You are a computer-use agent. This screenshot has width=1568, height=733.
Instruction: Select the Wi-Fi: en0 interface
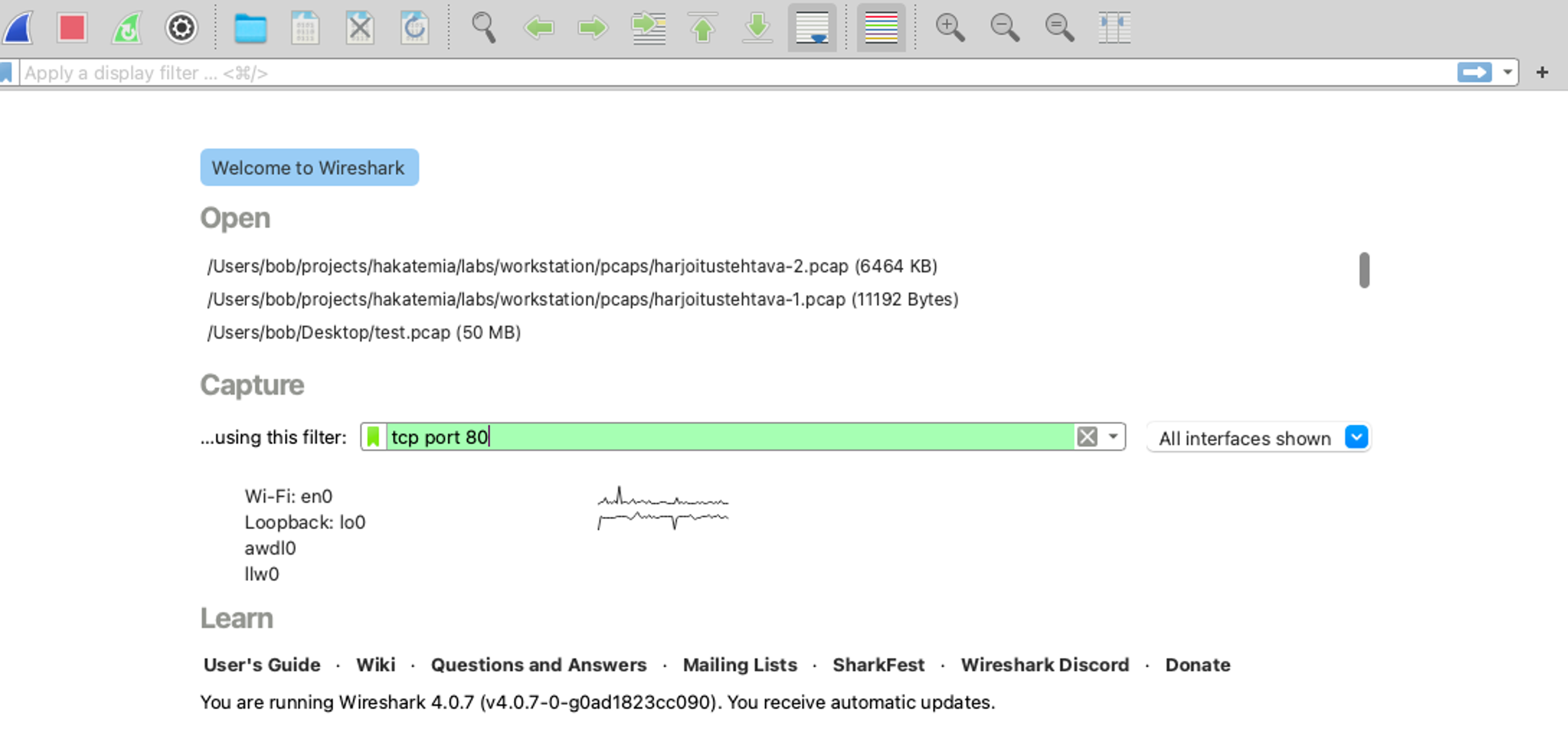pos(289,496)
